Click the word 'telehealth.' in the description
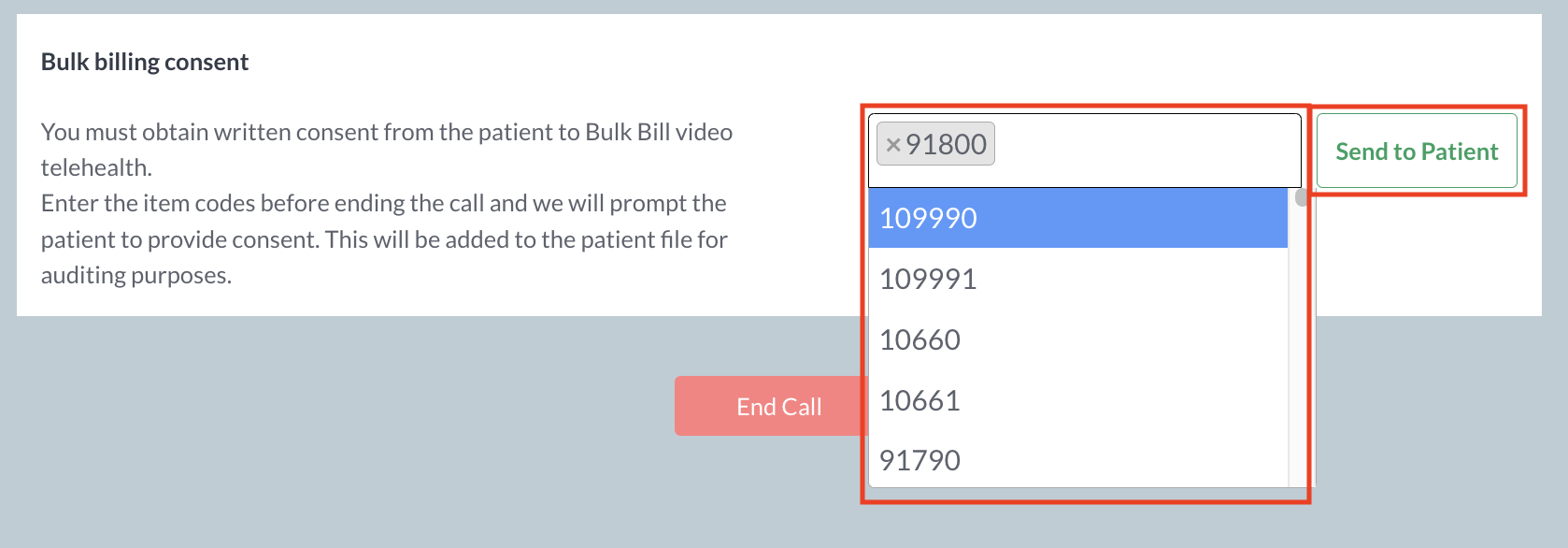The height and width of the screenshot is (548, 1568). click(x=96, y=167)
